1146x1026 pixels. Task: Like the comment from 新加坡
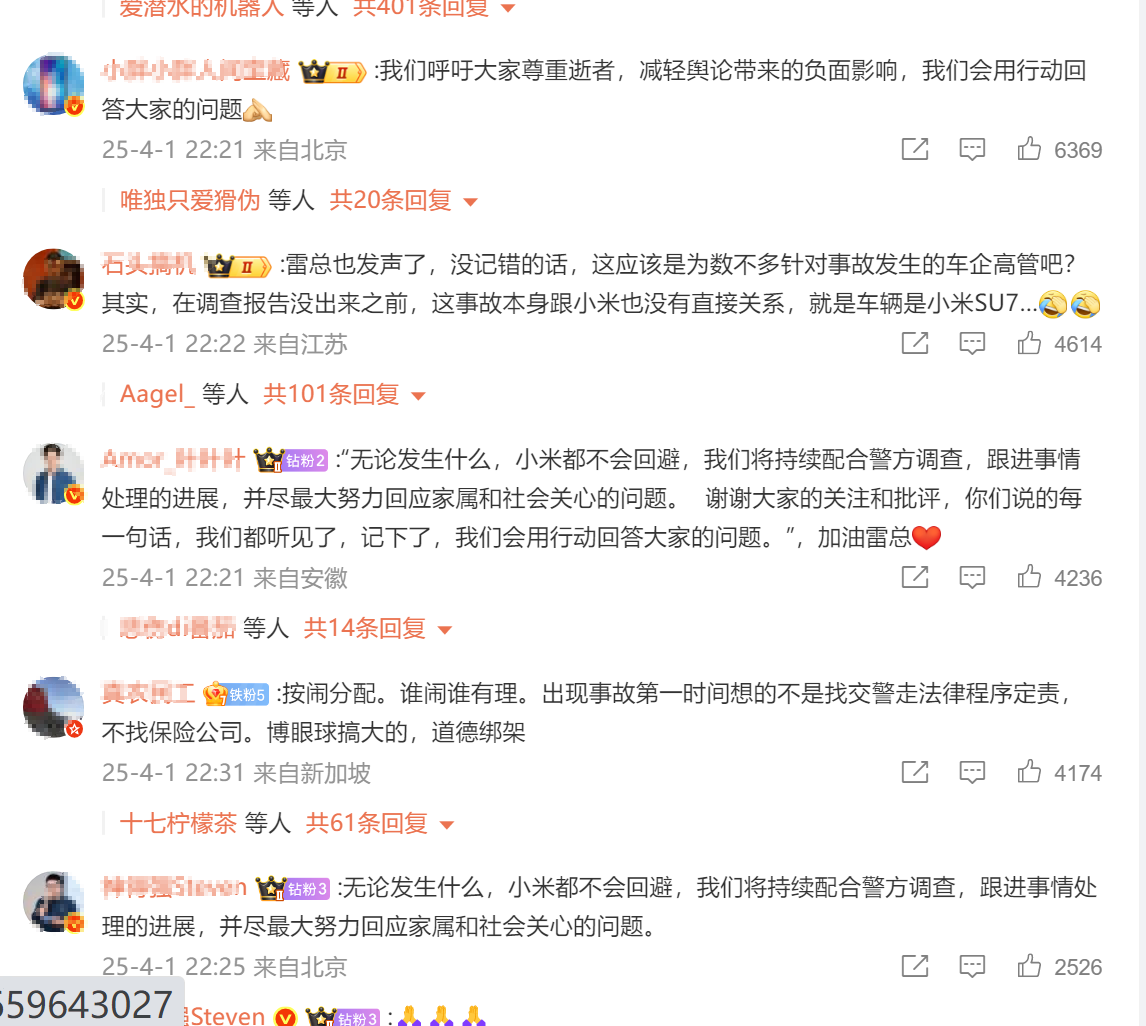coord(1029,772)
